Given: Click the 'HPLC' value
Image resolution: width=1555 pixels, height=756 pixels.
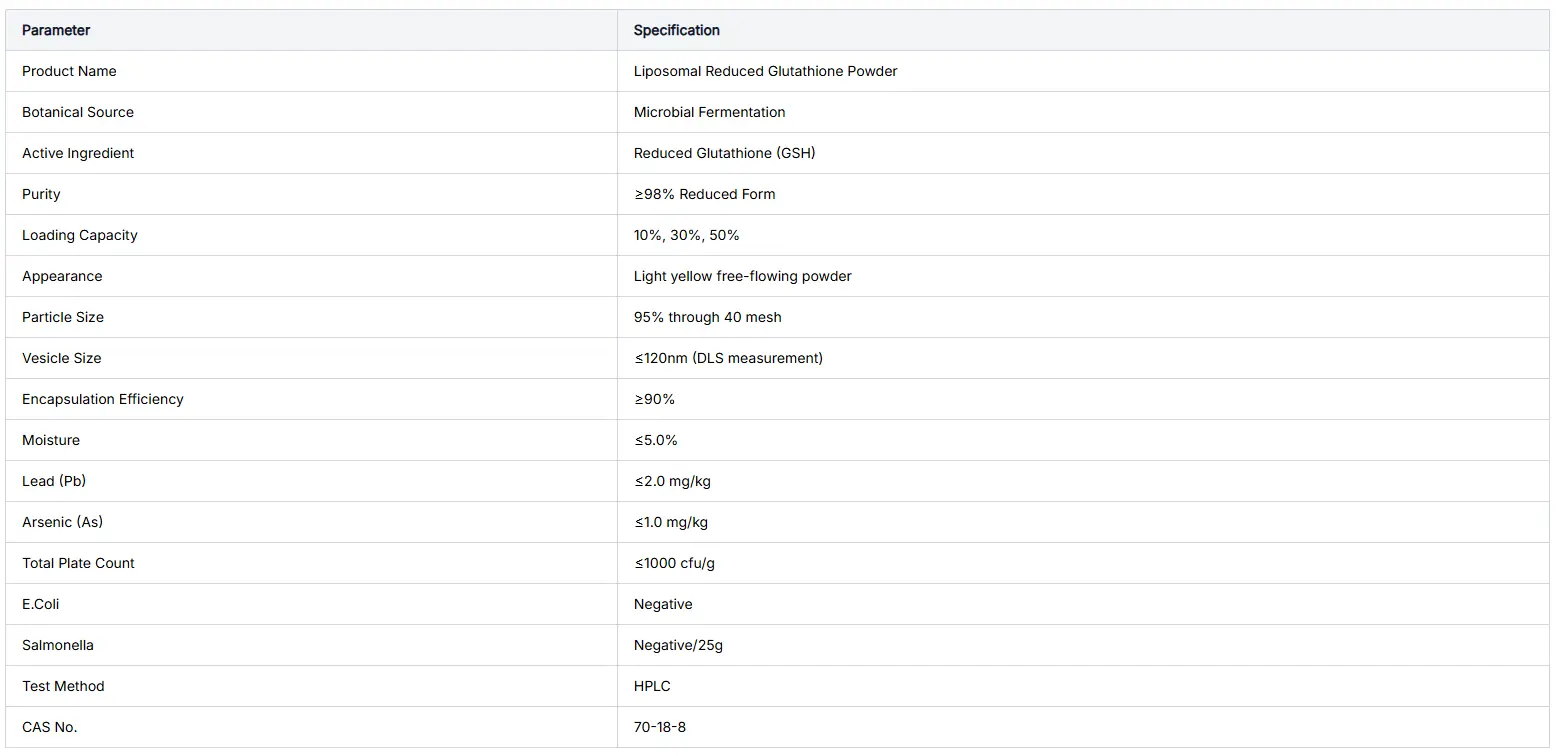Looking at the screenshot, I should (x=652, y=686).
